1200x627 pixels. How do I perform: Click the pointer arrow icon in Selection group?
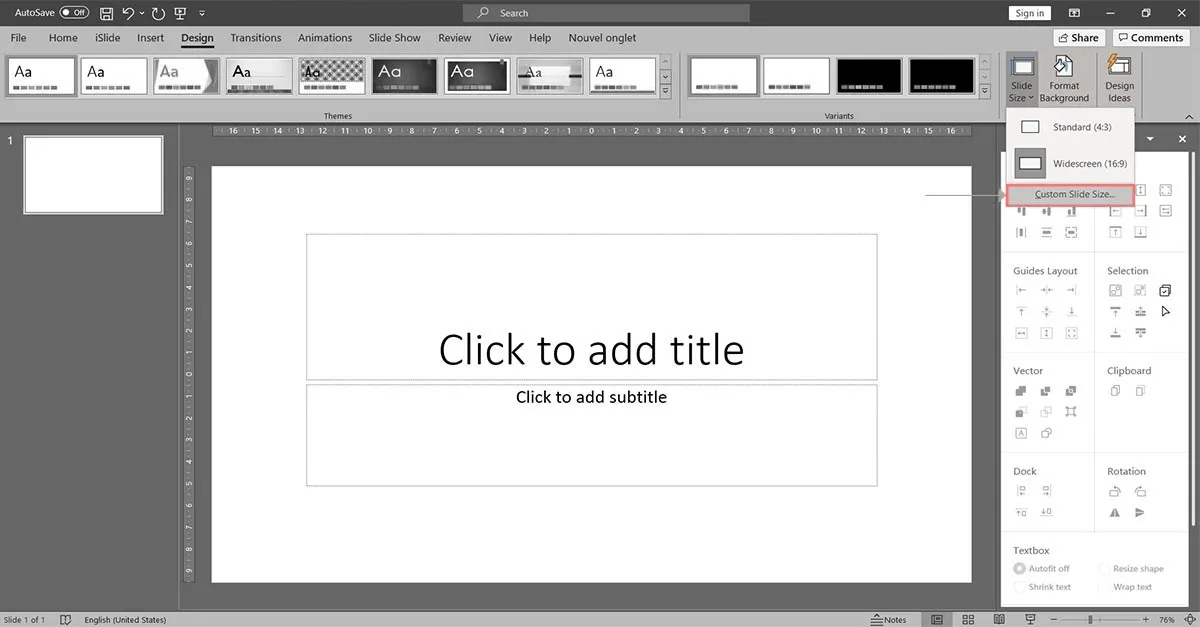pyautogui.click(x=1165, y=312)
